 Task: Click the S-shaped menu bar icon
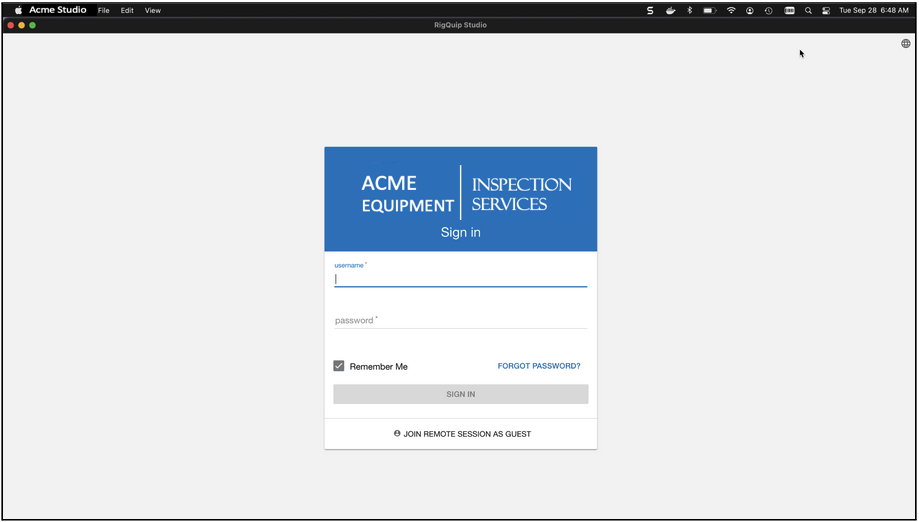(x=650, y=11)
